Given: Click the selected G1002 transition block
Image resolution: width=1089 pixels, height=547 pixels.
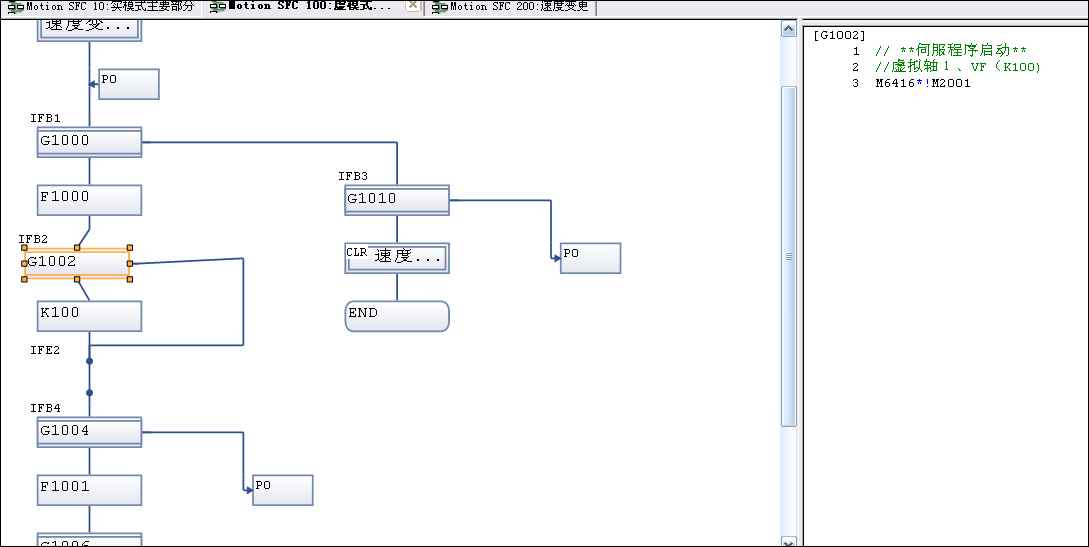Looking at the screenshot, I should click(77, 263).
